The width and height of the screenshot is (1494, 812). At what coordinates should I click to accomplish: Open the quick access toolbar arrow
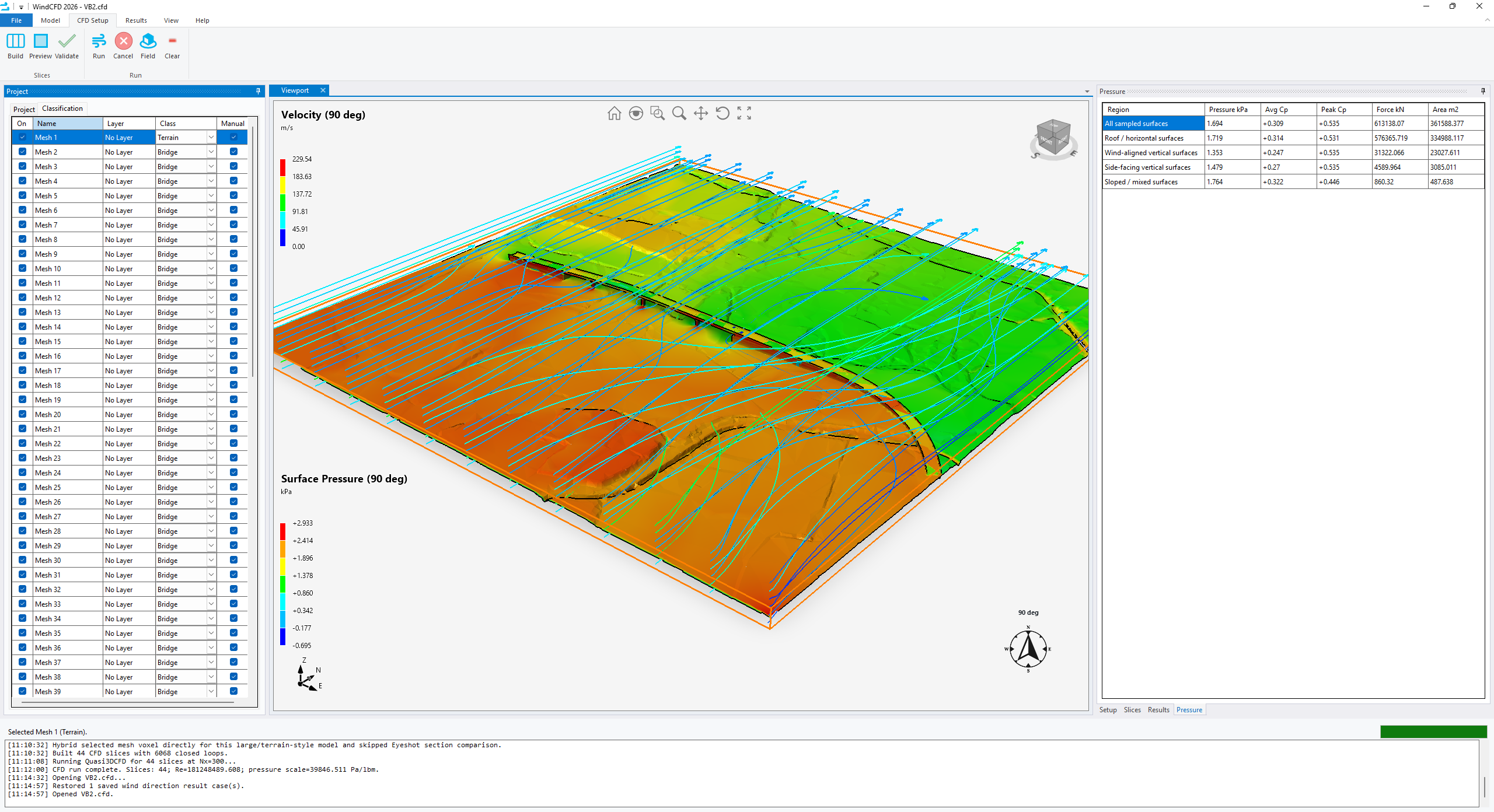coord(21,7)
